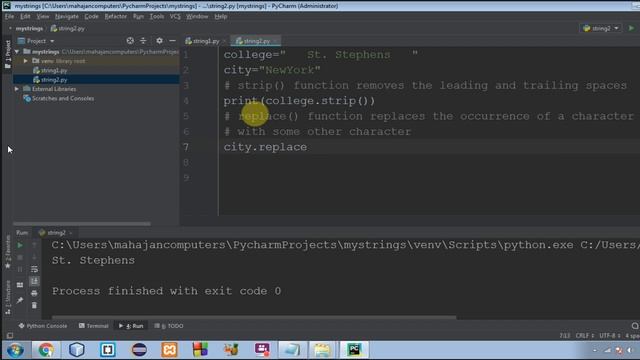Toggle scroll to end icon in Run panel

(x=34, y=281)
